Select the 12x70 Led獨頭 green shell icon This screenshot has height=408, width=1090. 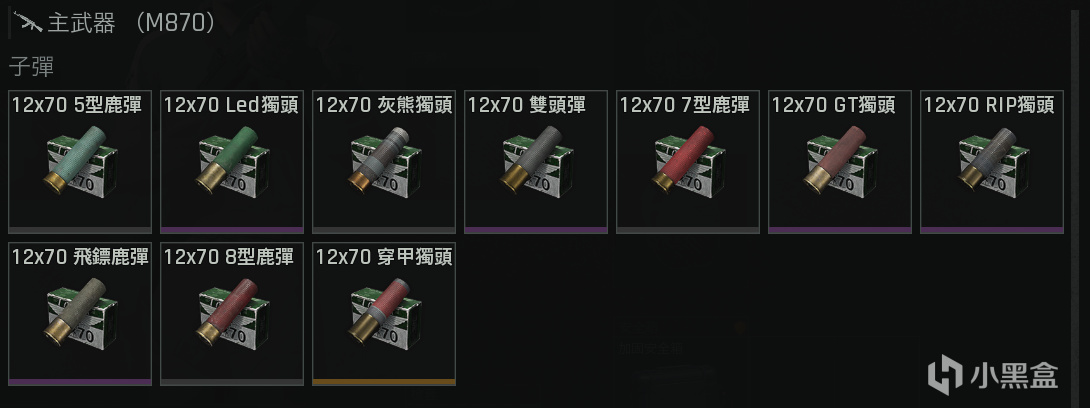point(231,161)
